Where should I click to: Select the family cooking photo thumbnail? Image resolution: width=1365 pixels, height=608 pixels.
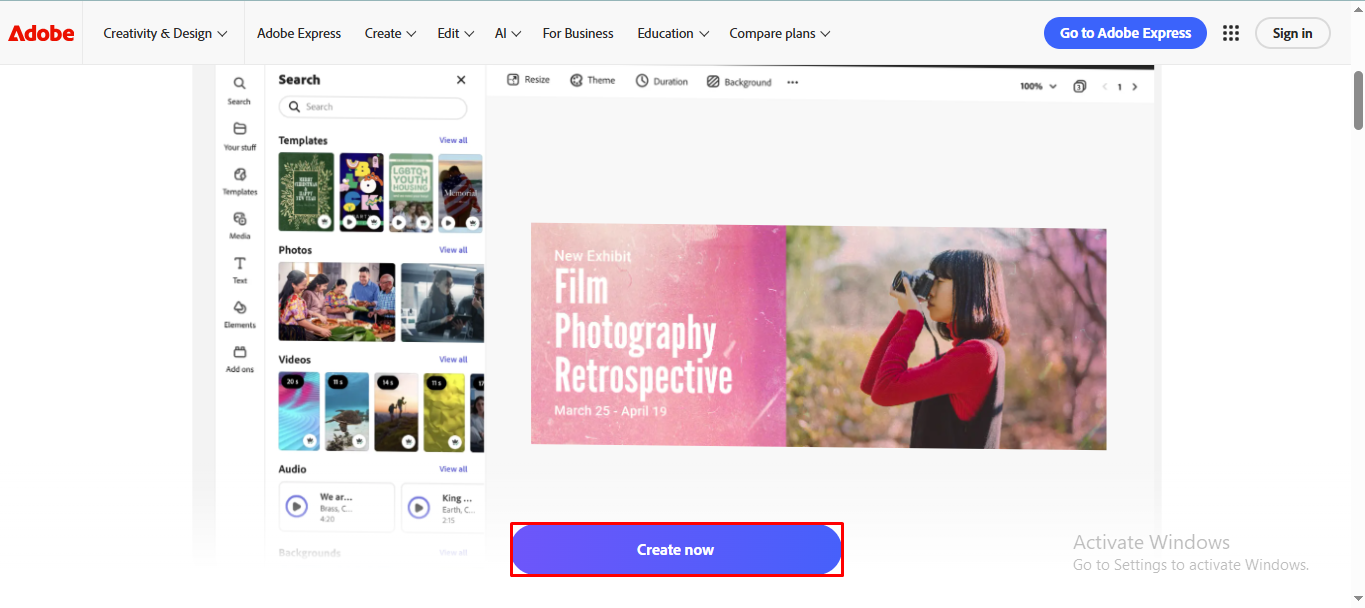coord(336,302)
